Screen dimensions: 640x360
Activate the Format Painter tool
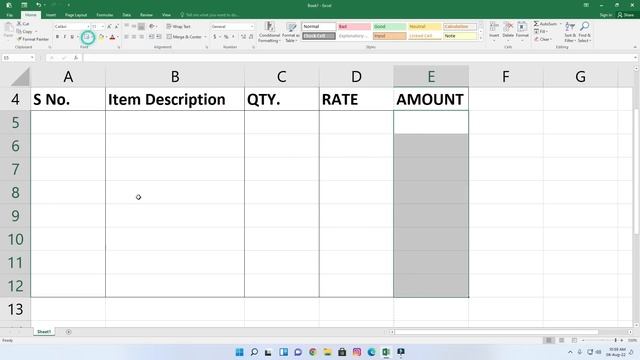33,39
